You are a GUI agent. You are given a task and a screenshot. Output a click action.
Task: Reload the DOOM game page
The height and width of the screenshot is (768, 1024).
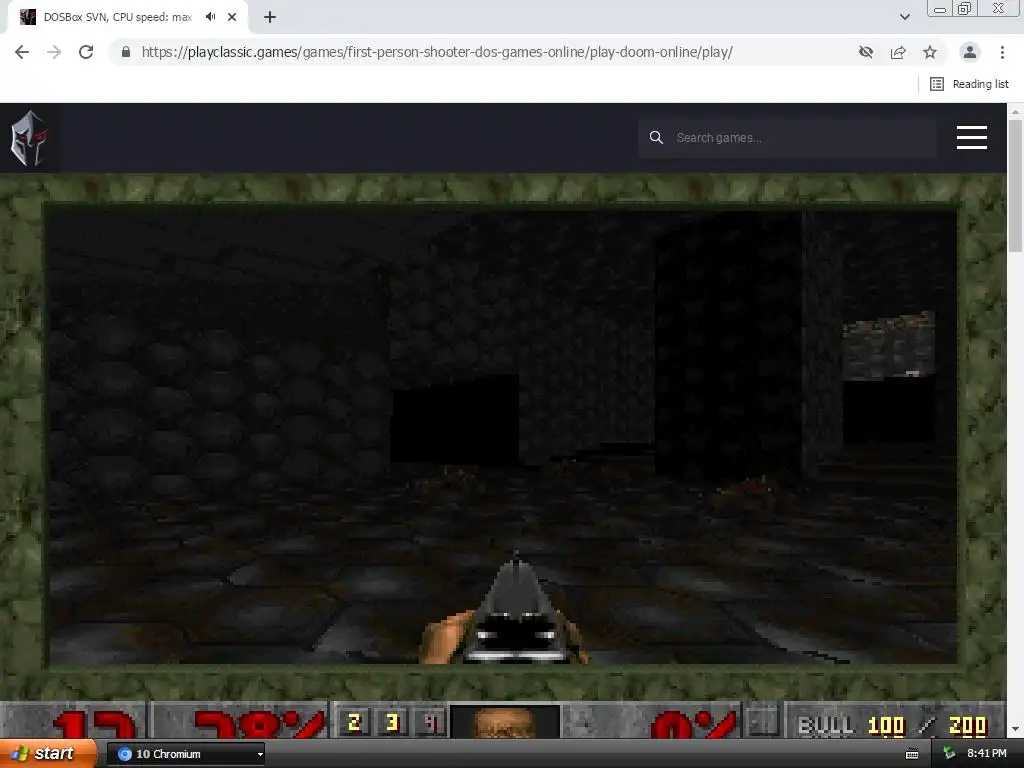(x=86, y=52)
